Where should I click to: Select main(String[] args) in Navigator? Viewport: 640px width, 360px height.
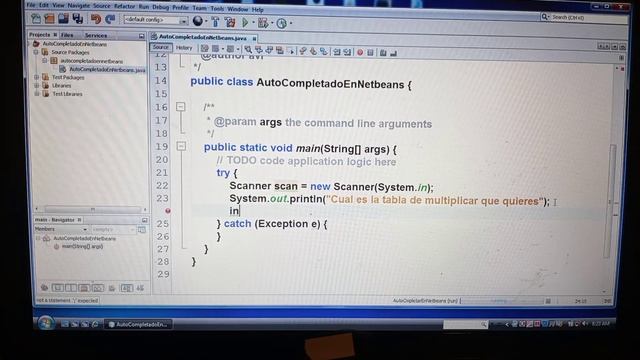82,247
